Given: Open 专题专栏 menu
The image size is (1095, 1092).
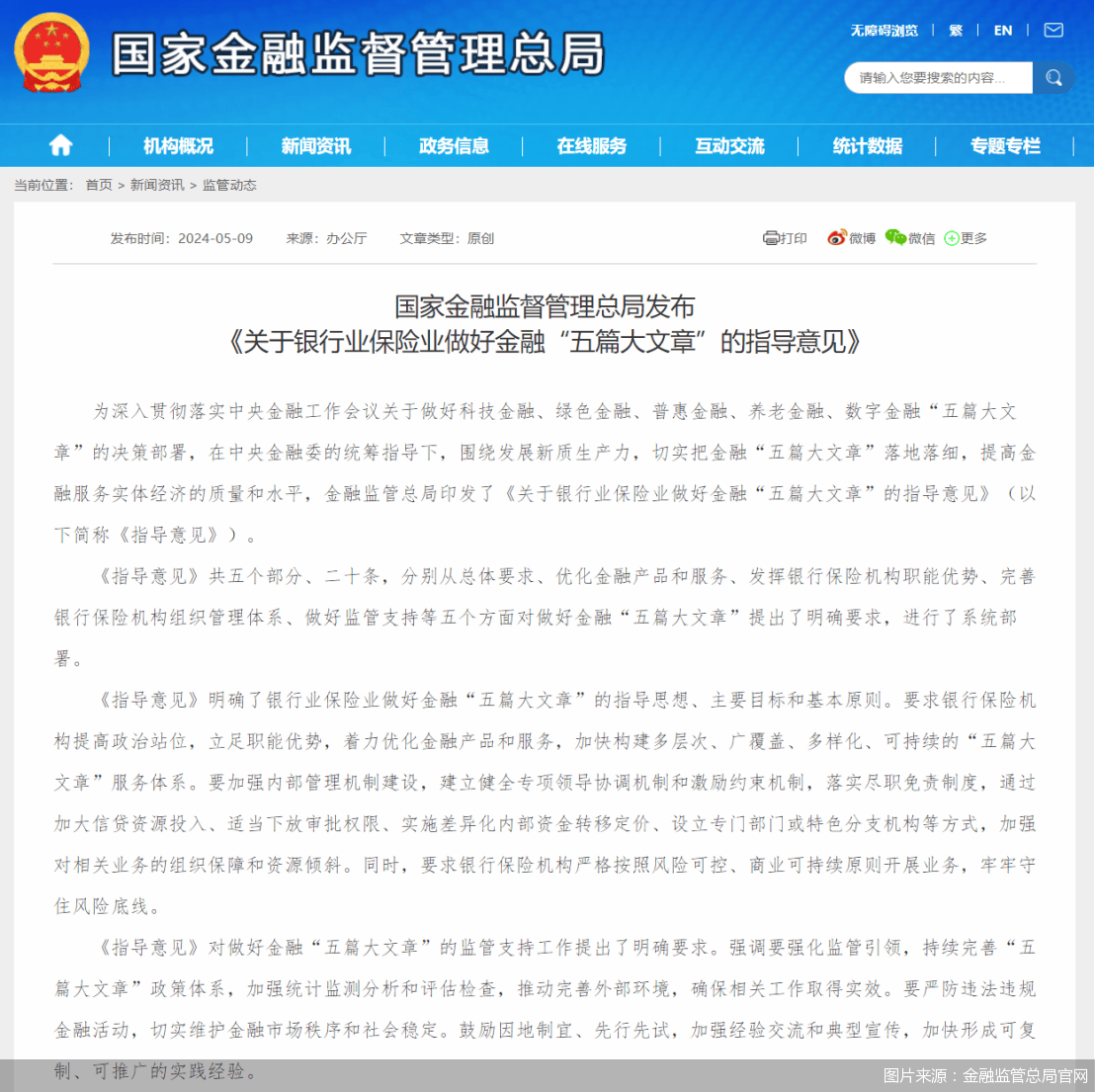Looking at the screenshot, I should 1006,146.
